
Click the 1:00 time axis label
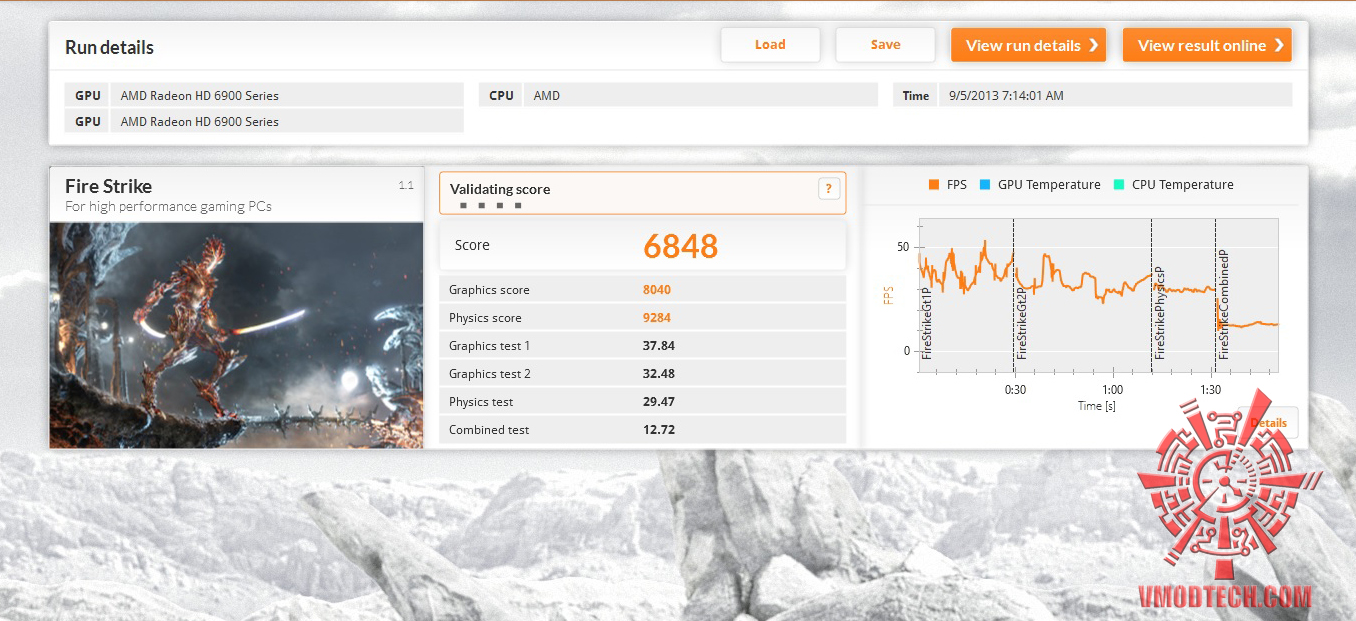pos(1112,390)
